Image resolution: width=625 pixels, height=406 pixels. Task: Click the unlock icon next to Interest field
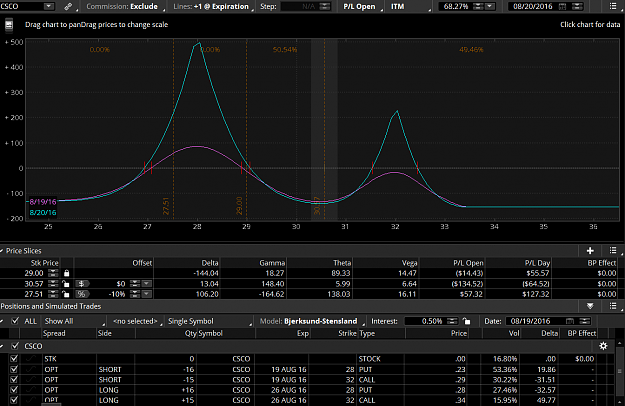tap(466, 321)
